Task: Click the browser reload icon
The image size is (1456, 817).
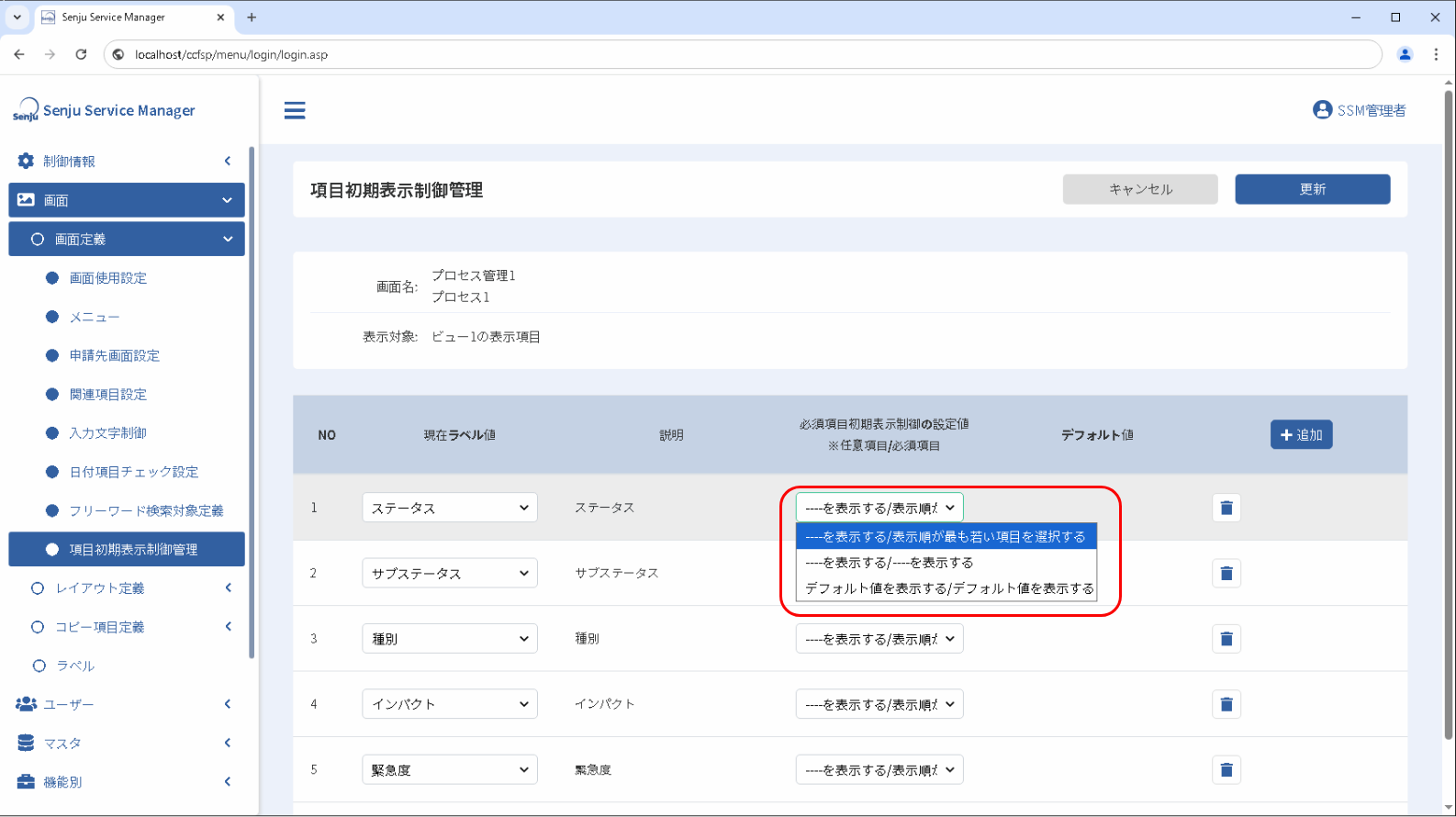Action: click(x=81, y=54)
